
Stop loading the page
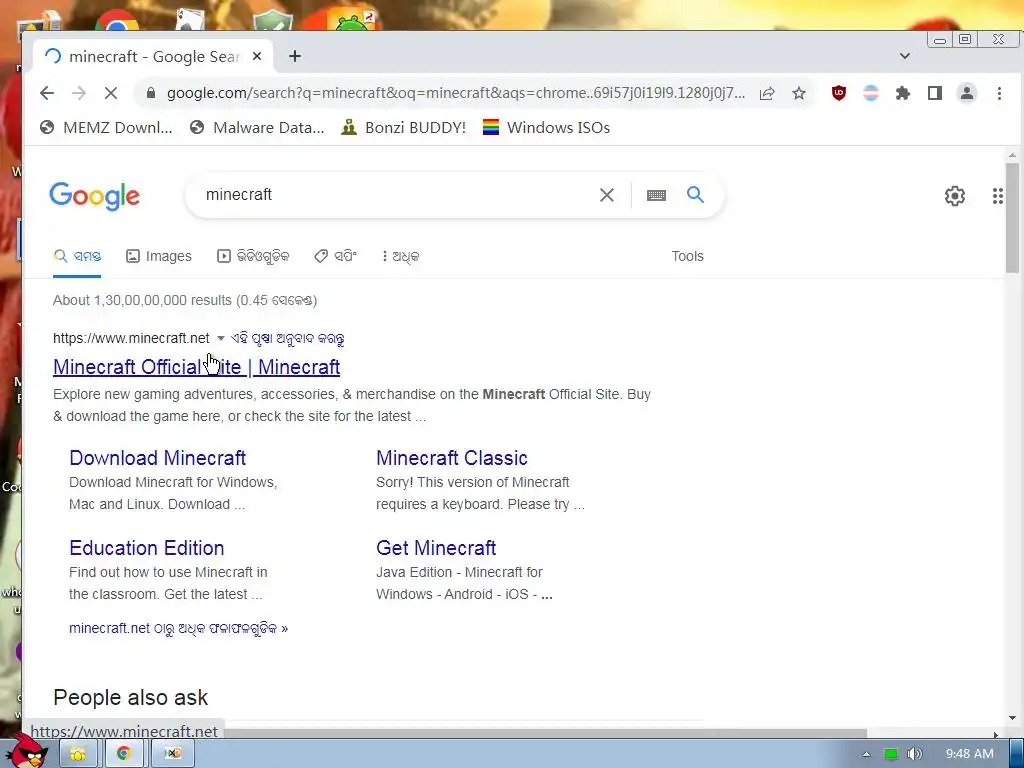pos(111,93)
